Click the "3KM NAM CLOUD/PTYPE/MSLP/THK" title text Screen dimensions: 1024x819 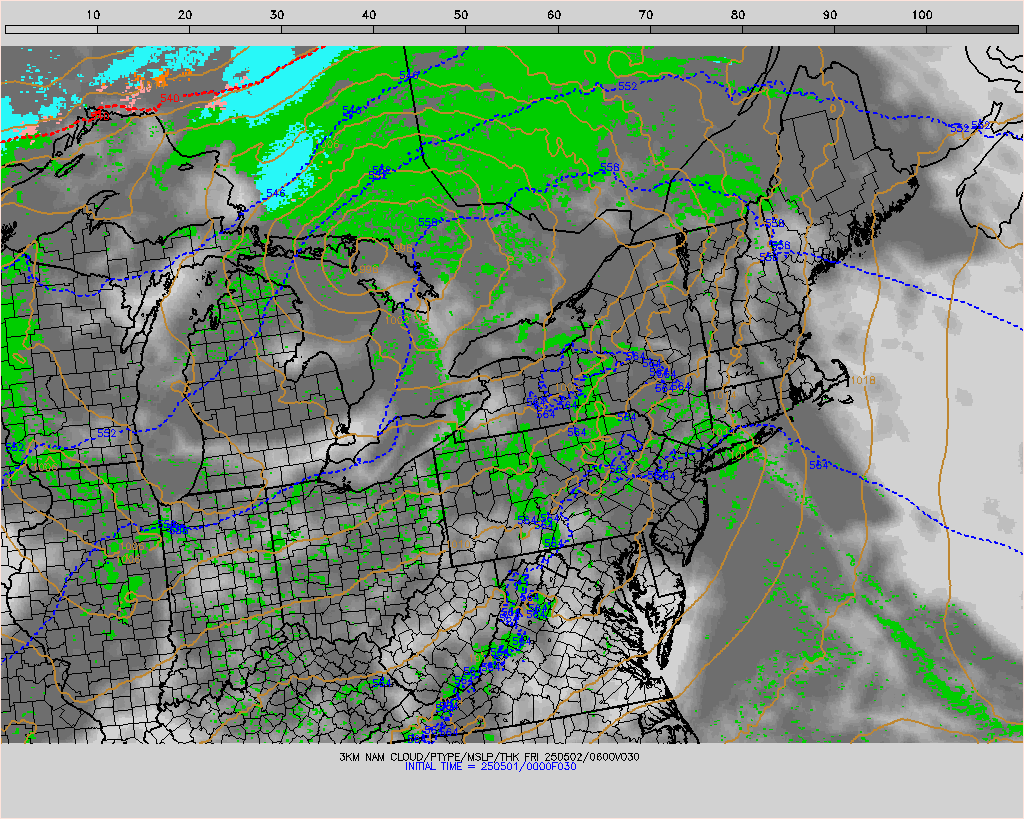(x=430, y=757)
